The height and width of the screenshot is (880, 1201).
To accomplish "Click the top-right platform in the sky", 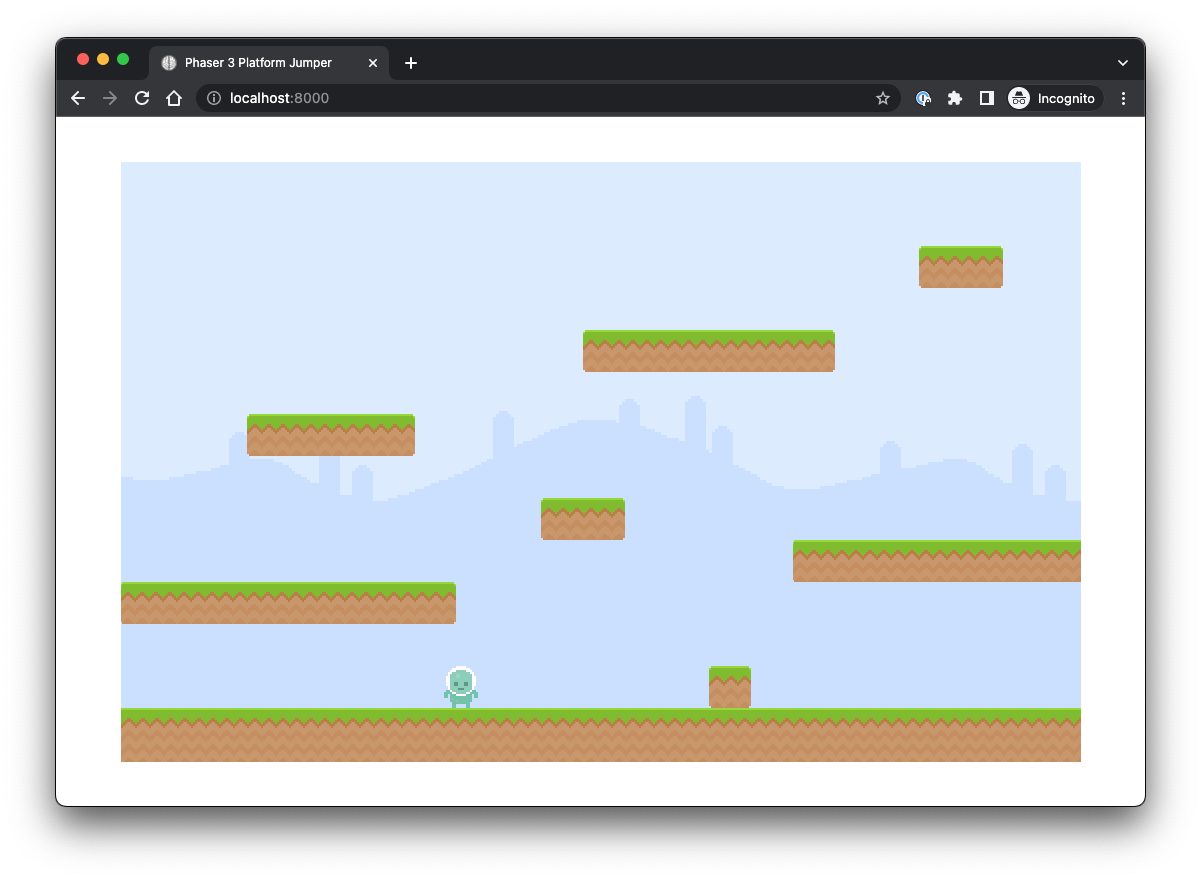I will [x=960, y=266].
